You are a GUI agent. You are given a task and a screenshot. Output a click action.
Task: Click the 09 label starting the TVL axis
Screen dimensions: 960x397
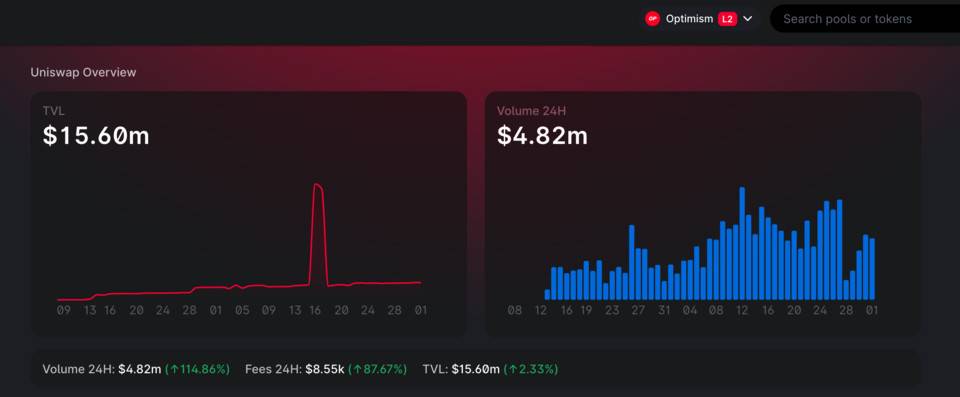coord(64,310)
